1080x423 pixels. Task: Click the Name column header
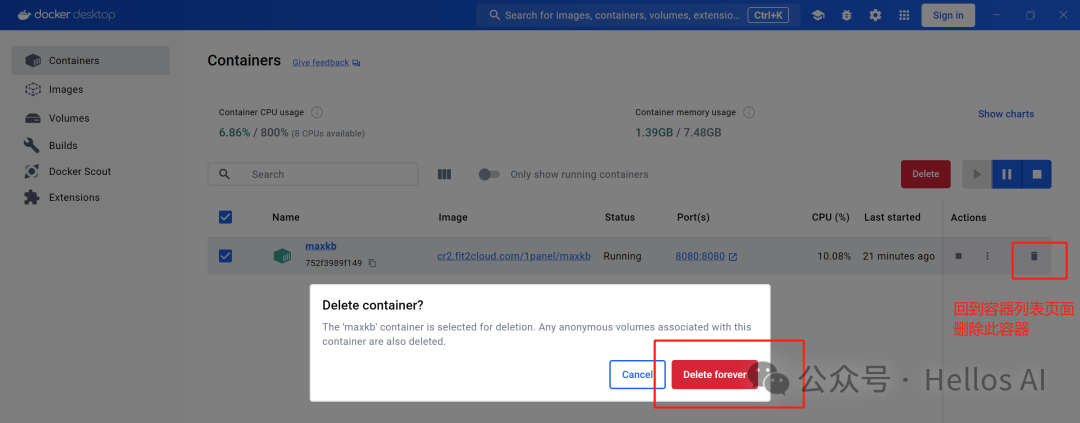coord(286,217)
